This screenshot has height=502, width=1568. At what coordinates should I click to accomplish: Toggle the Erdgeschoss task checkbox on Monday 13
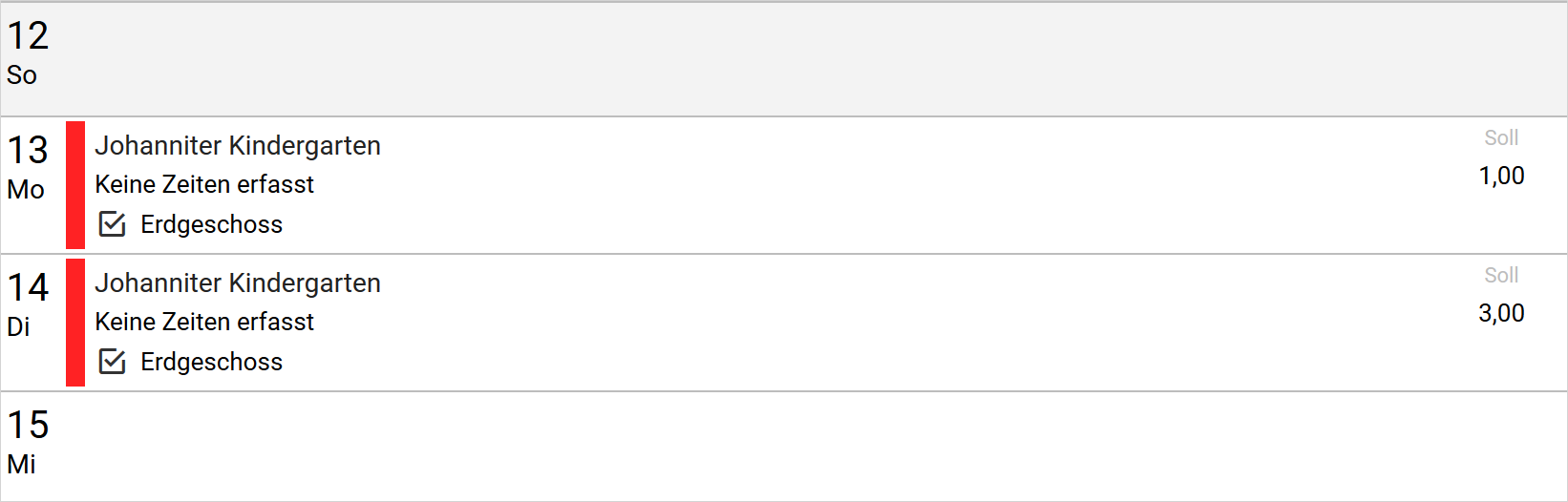pyautogui.click(x=113, y=224)
